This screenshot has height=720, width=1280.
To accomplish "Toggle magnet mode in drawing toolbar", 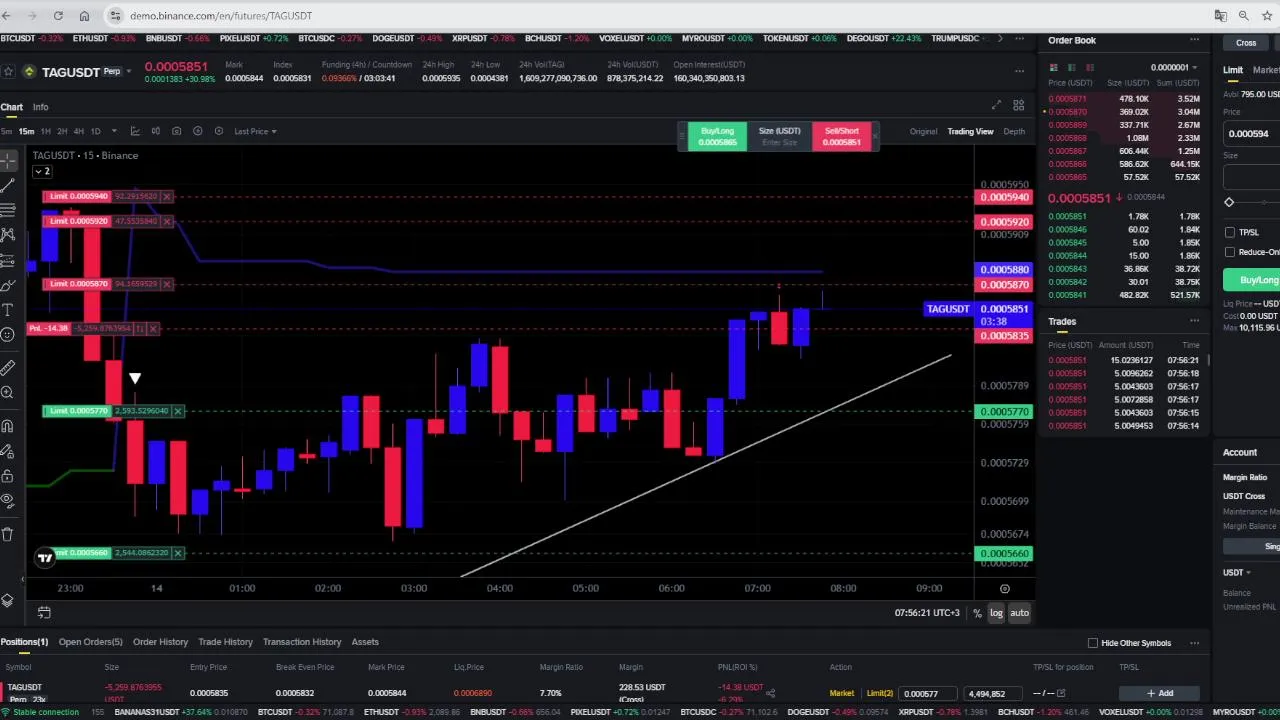I will click(8, 426).
